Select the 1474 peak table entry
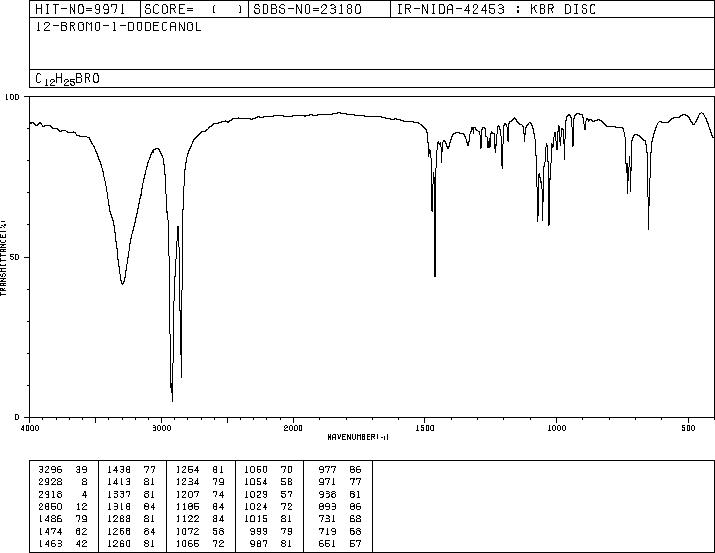Viewport: 715px width, 553px height. click(62, 531)
